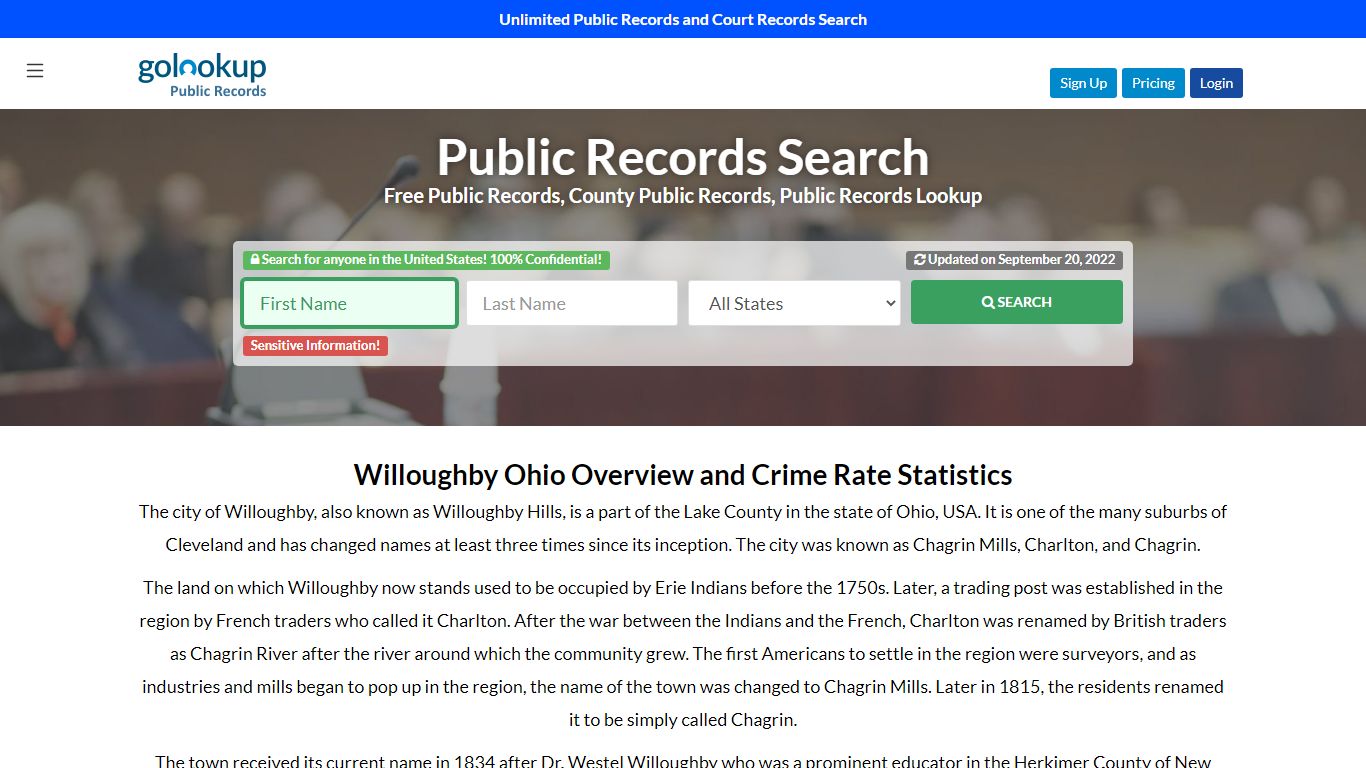Focus the Last Name input field
Viewport: 1366px width, 768px height.
tap(572, 303)
